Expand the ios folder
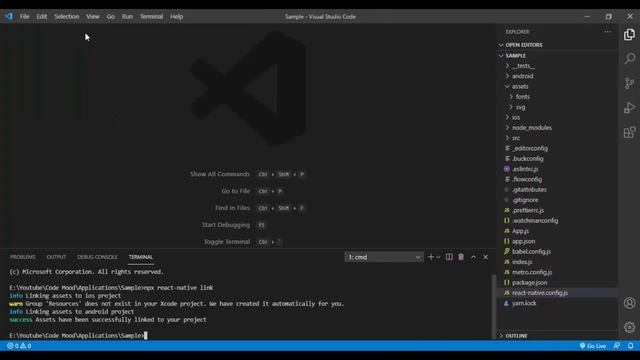The height and width of the screenshot is (360, 640). [x=558, y=117]
